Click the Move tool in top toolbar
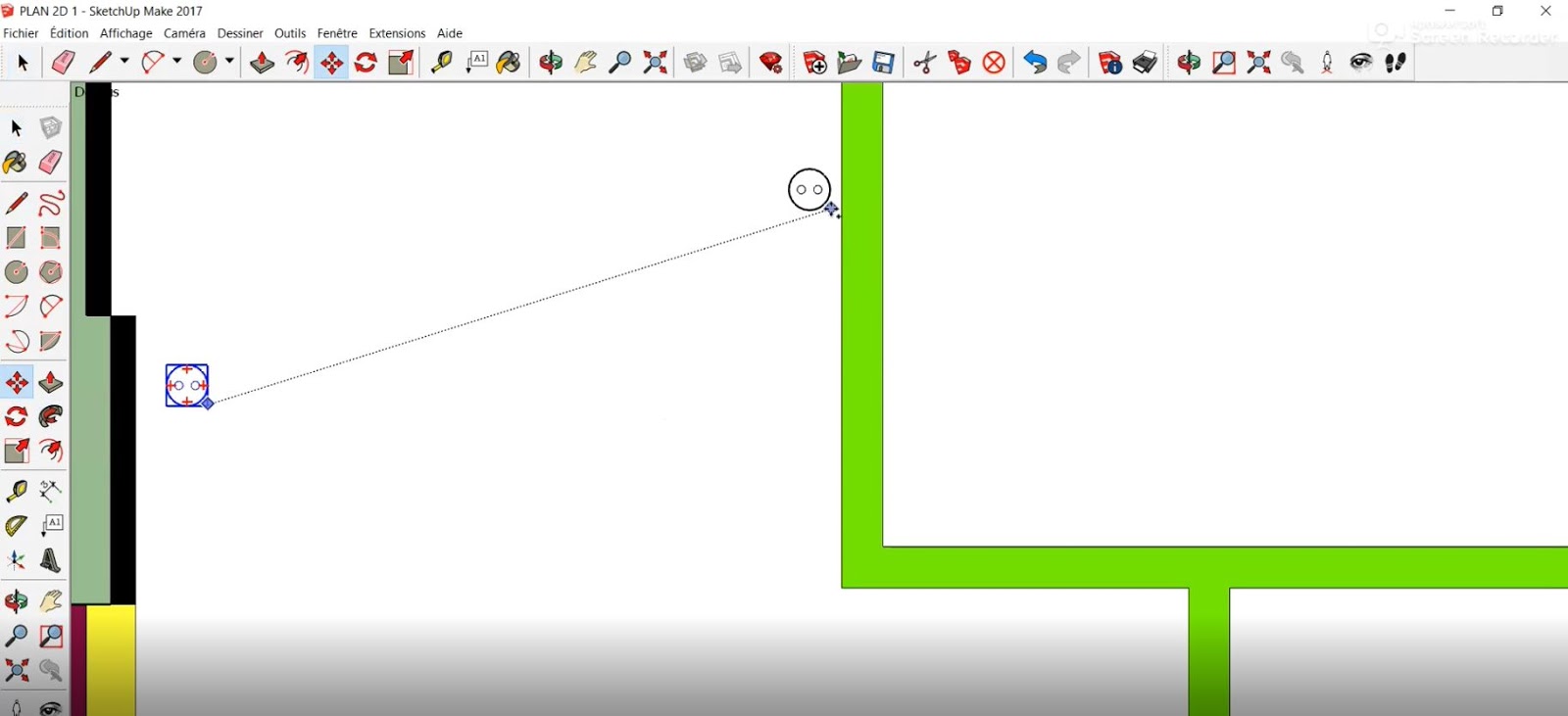 coord(331,63)
